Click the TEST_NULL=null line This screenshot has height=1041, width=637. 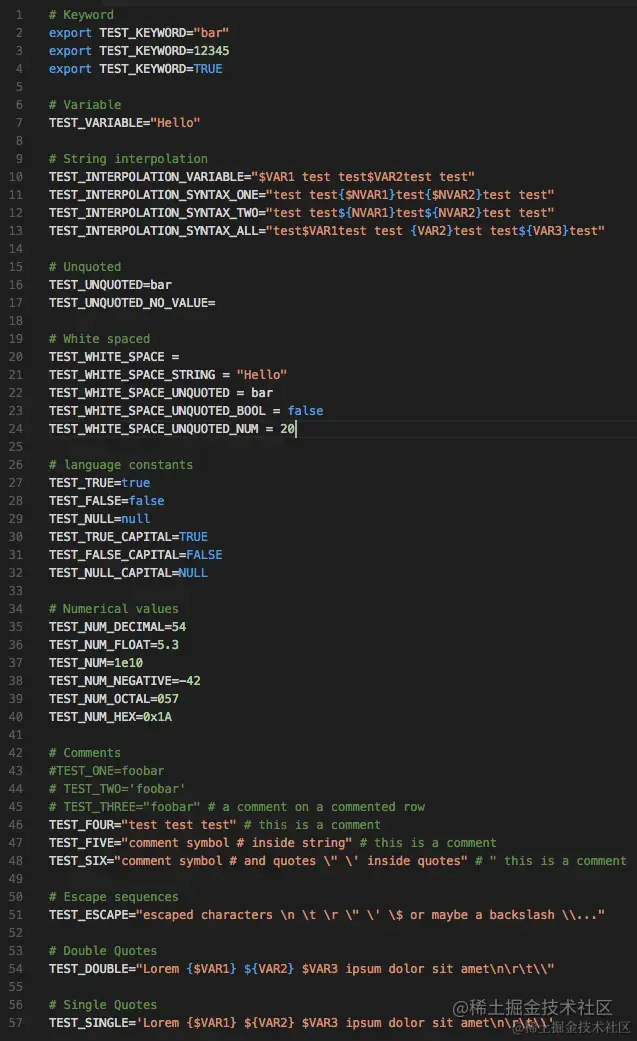[100, 519]
